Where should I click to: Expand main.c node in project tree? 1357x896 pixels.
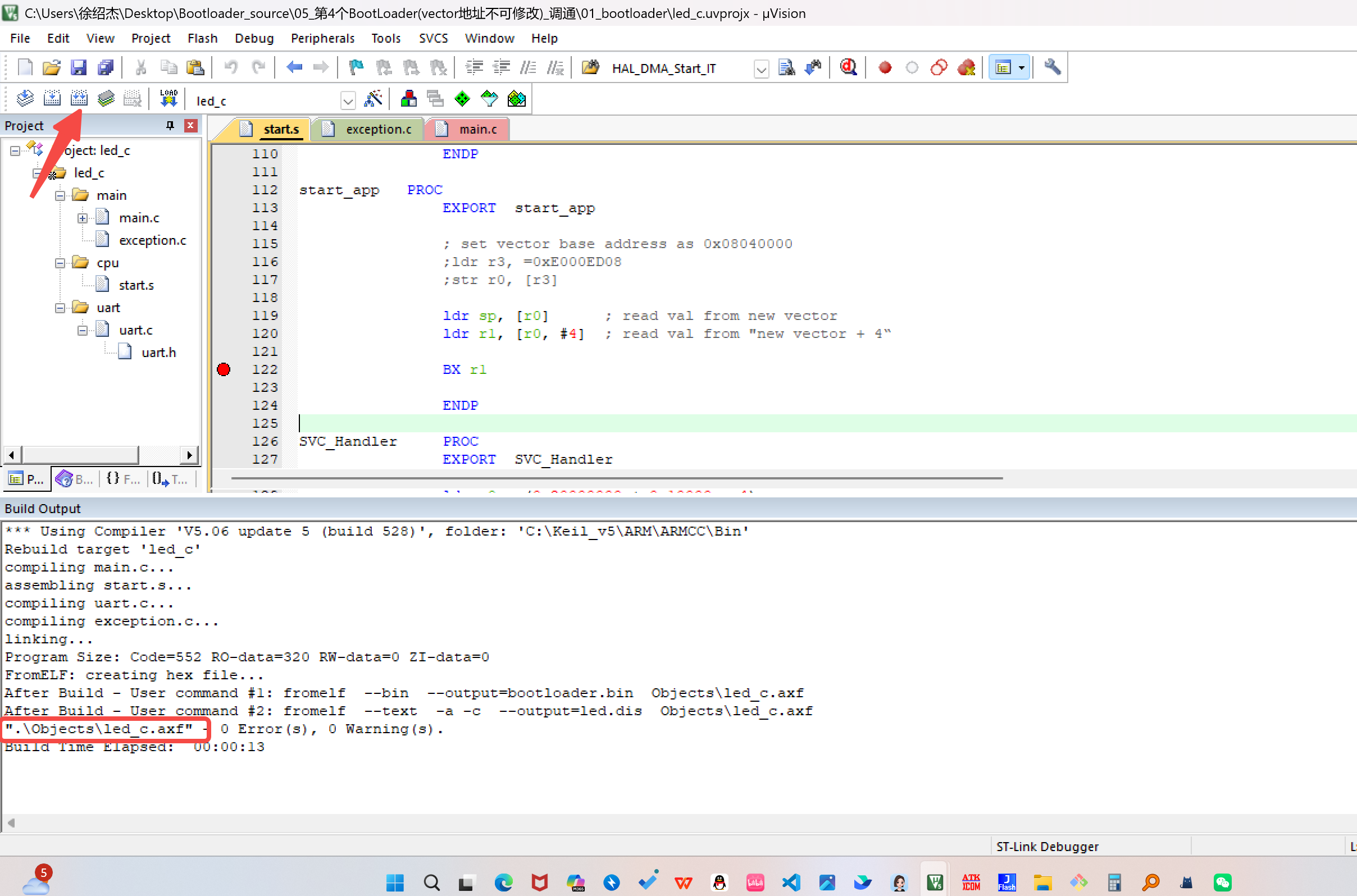(x=83, y=218)
